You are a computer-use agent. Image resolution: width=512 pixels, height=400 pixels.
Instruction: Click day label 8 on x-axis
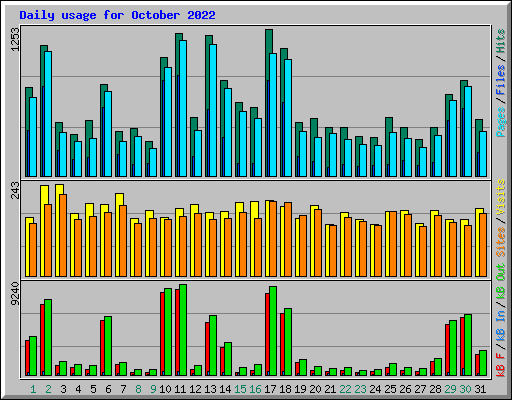pos(138,389)
